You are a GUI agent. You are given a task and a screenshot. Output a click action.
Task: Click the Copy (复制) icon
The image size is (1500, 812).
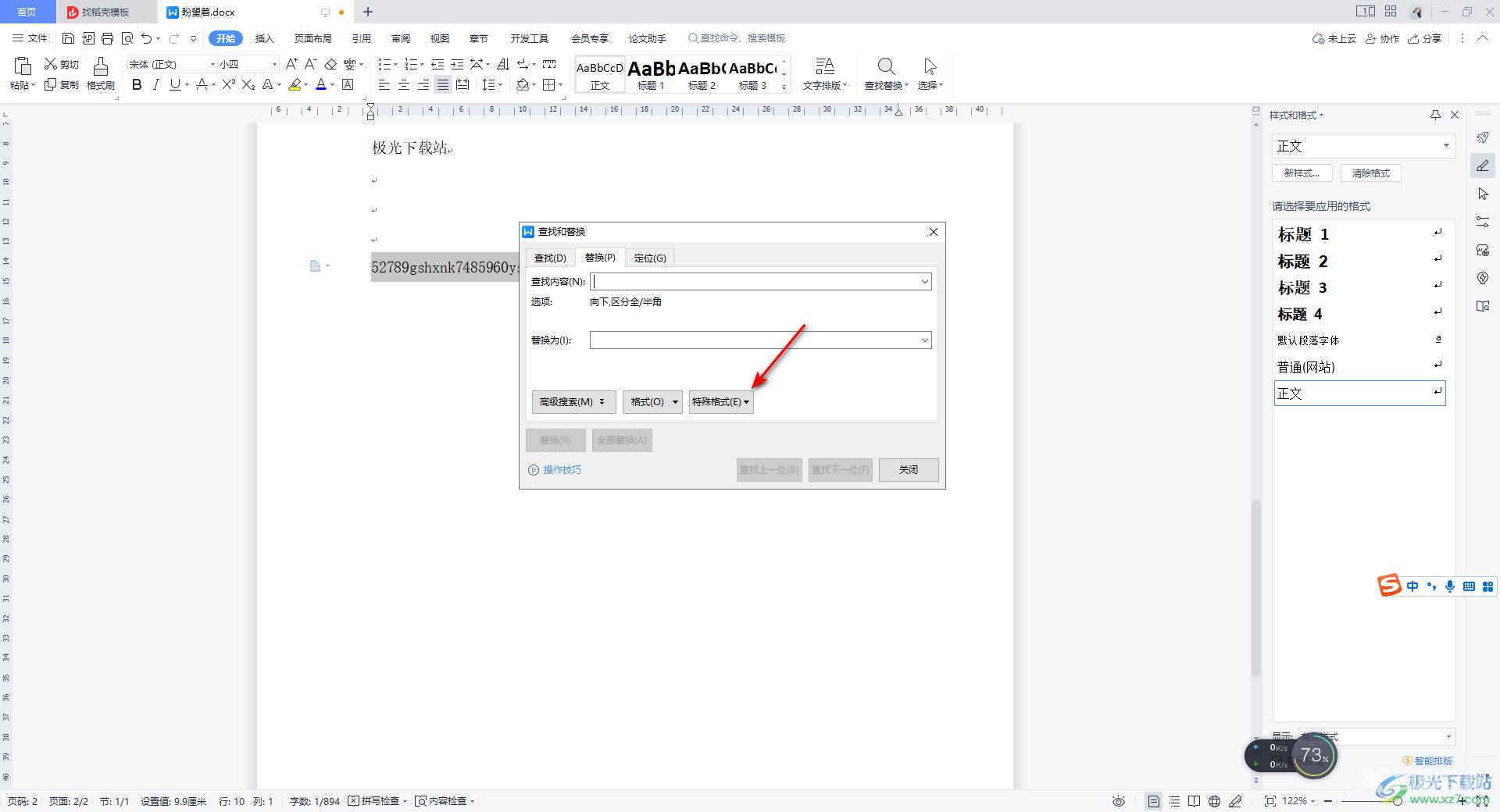pos(51,84)
